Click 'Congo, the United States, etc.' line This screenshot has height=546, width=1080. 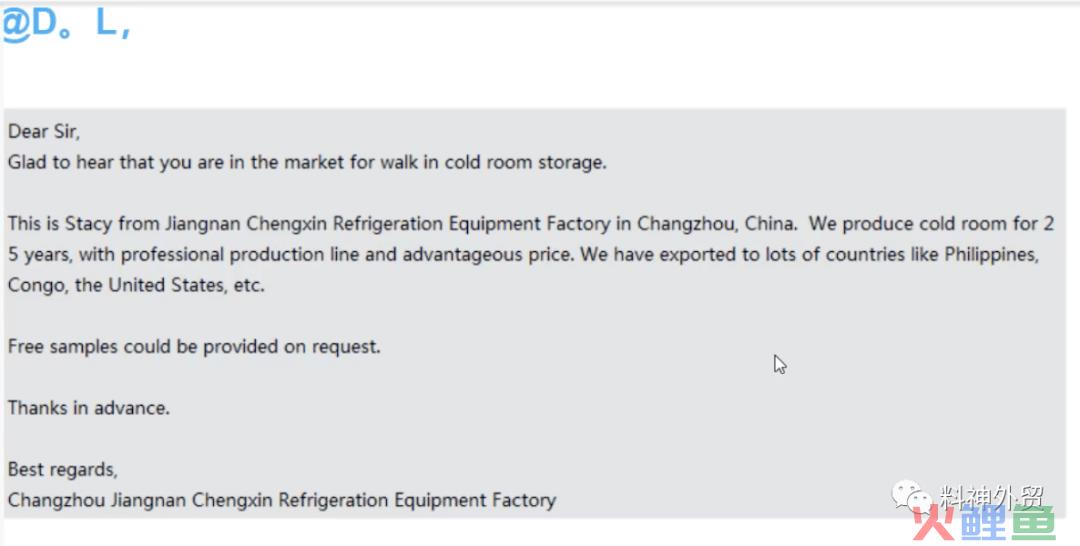click(x=136, y=285)
